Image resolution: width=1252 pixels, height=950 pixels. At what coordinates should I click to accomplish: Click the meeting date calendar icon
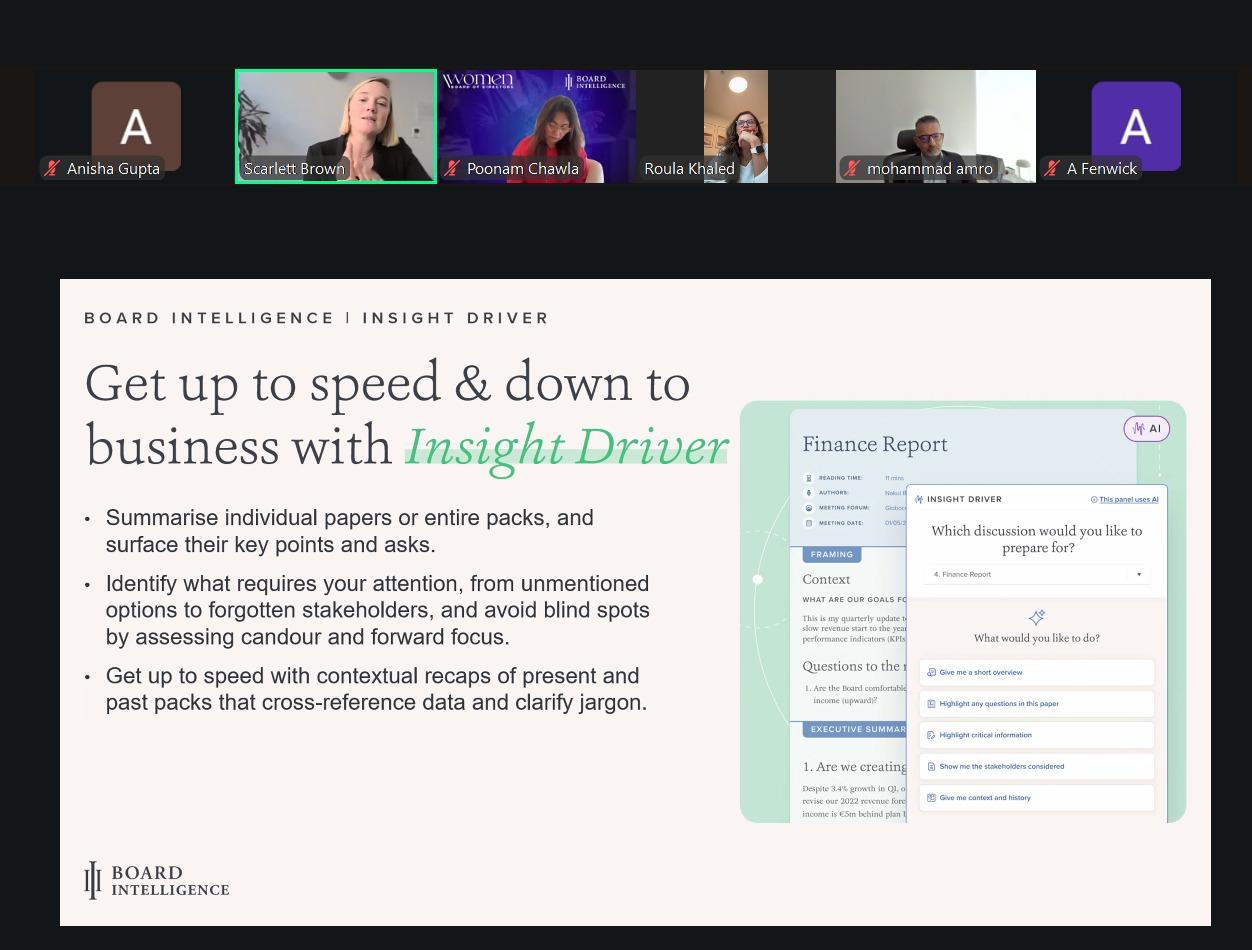click(809, 523)
